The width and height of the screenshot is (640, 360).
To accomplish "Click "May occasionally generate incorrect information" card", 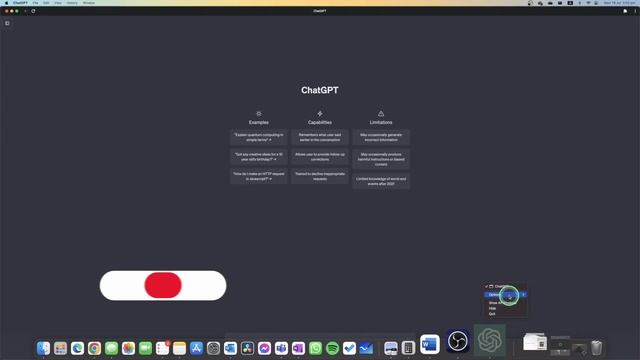I will (381, 137).
